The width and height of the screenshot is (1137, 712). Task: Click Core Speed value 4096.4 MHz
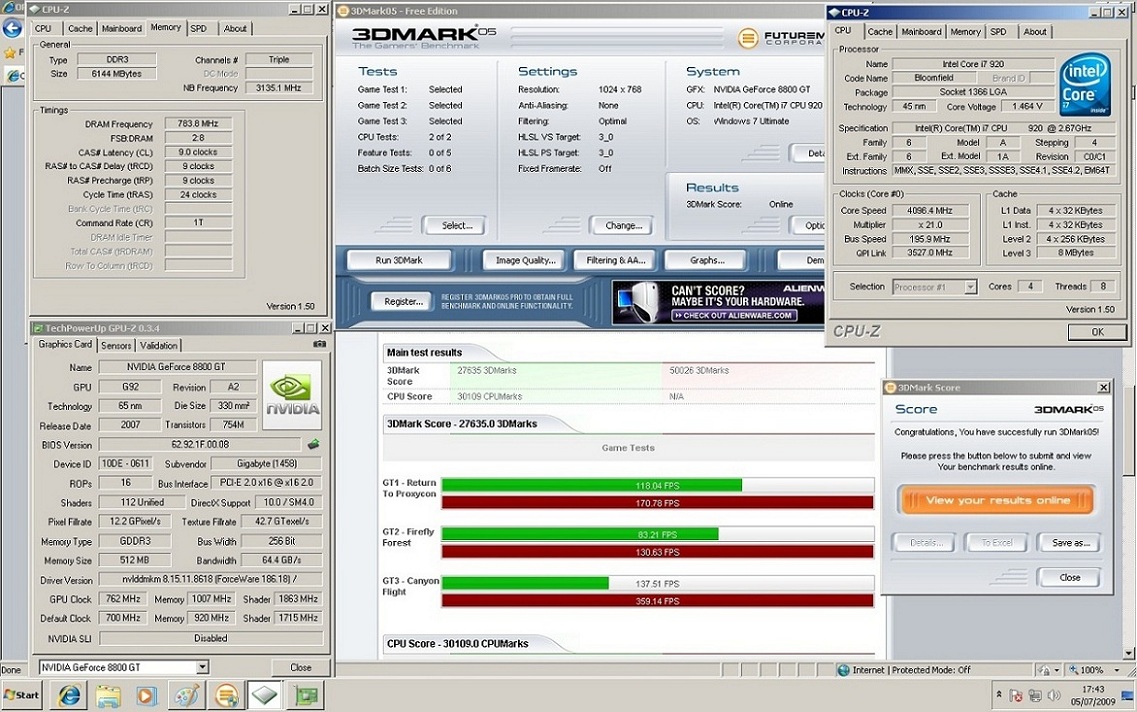pos(930,210)
